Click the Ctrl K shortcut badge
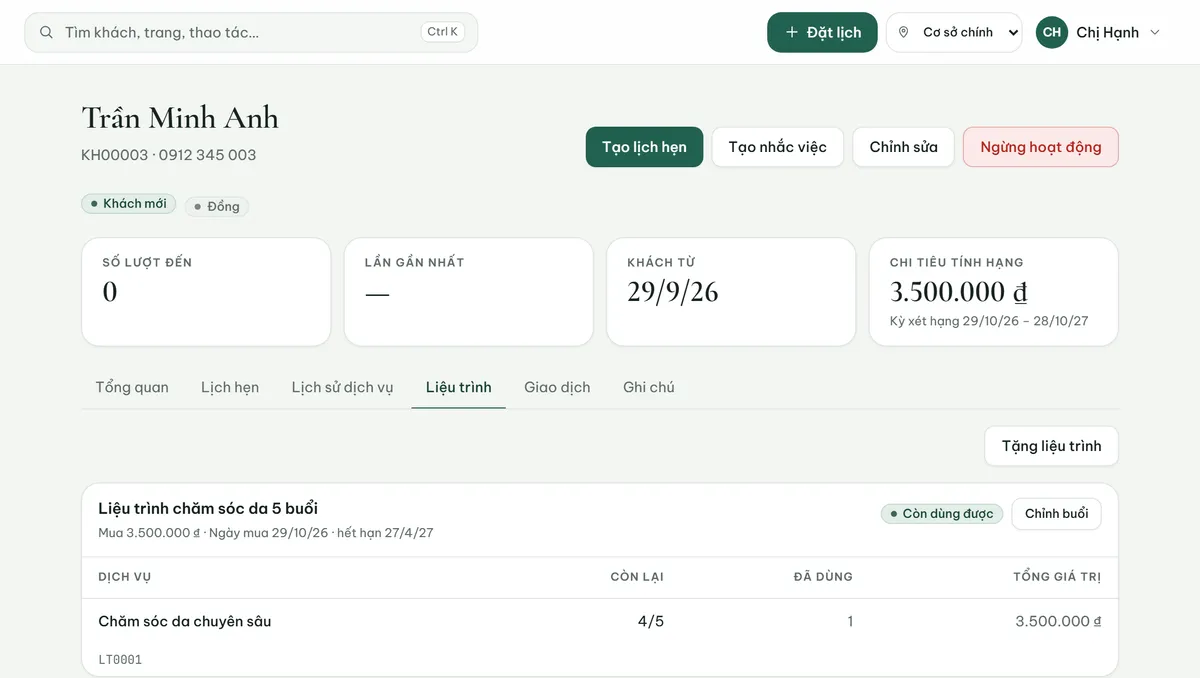The image size is (1200, 678). [x=442, y=32]
